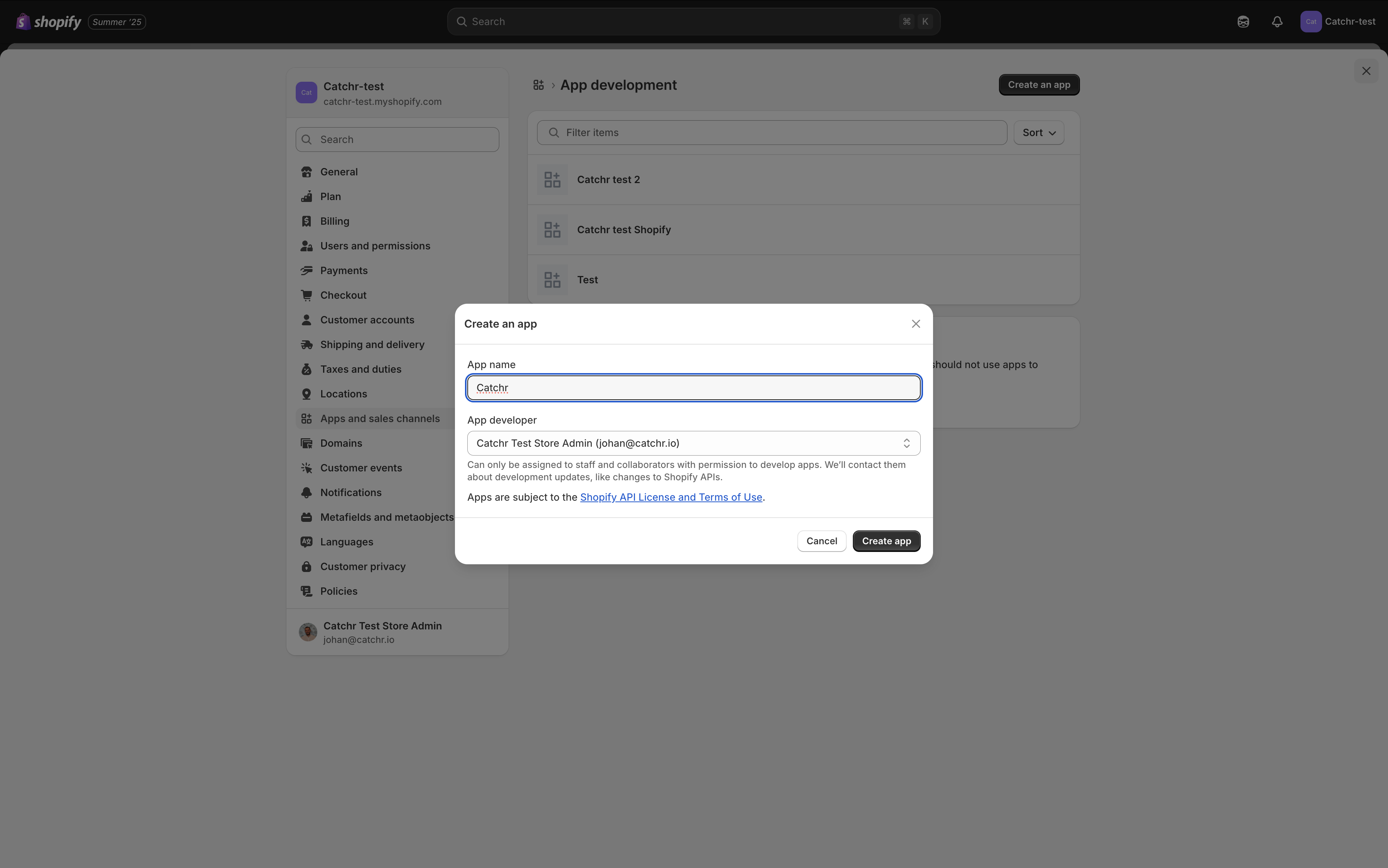Open the Test app row
This screenshot has height=868, width=1388.
point(803,279)
